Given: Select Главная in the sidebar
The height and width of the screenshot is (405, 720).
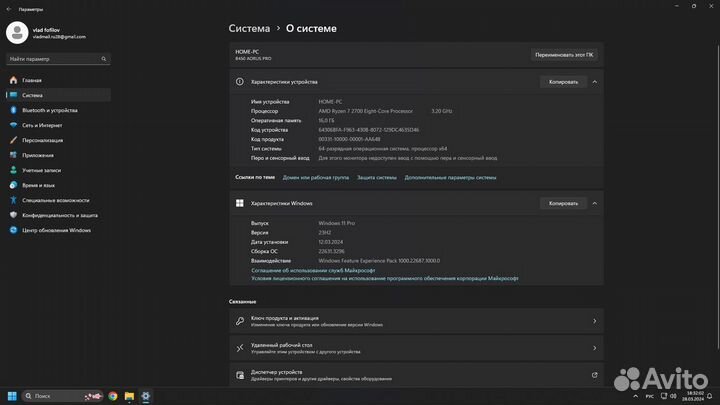Looking at the screenshot, I should [58, 80].
